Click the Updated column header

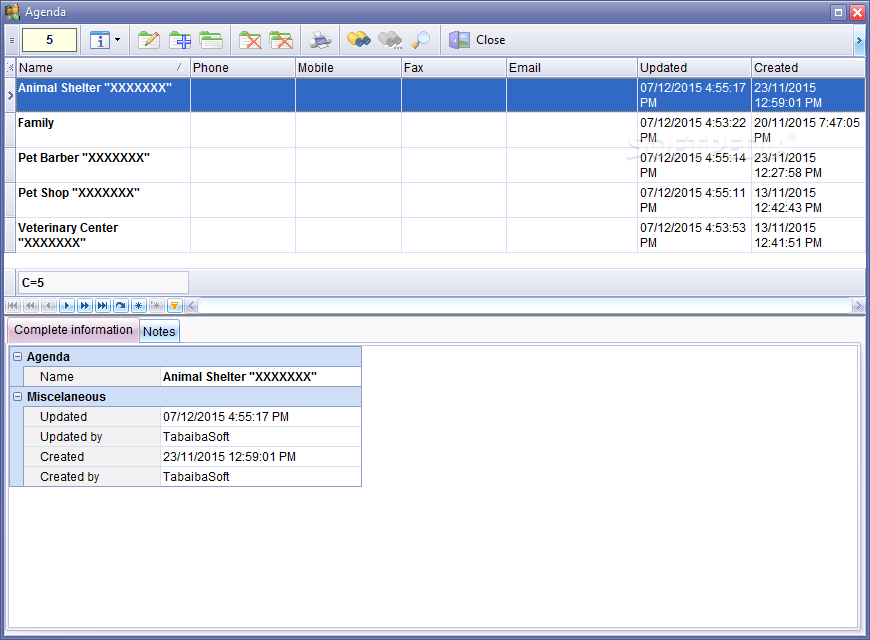pos(694,68)
